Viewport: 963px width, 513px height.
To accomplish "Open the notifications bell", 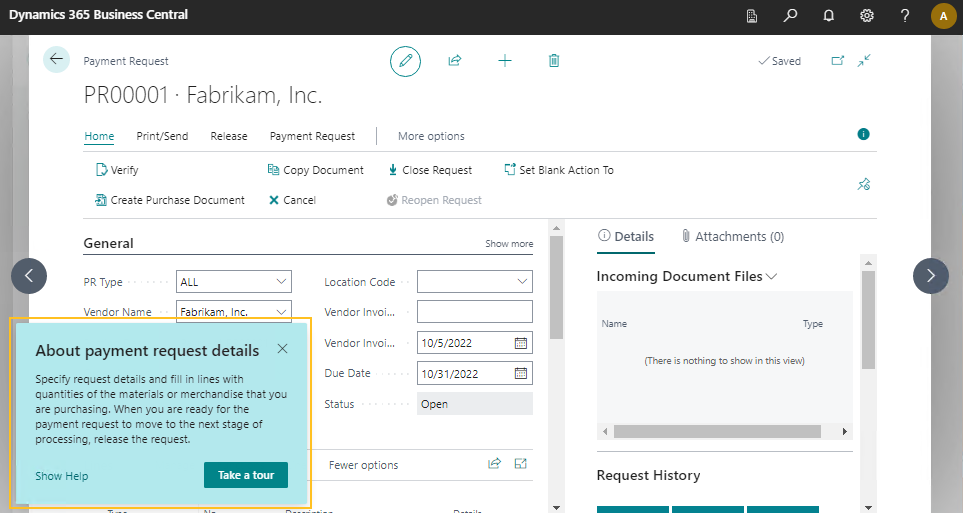I will [828, 16].
